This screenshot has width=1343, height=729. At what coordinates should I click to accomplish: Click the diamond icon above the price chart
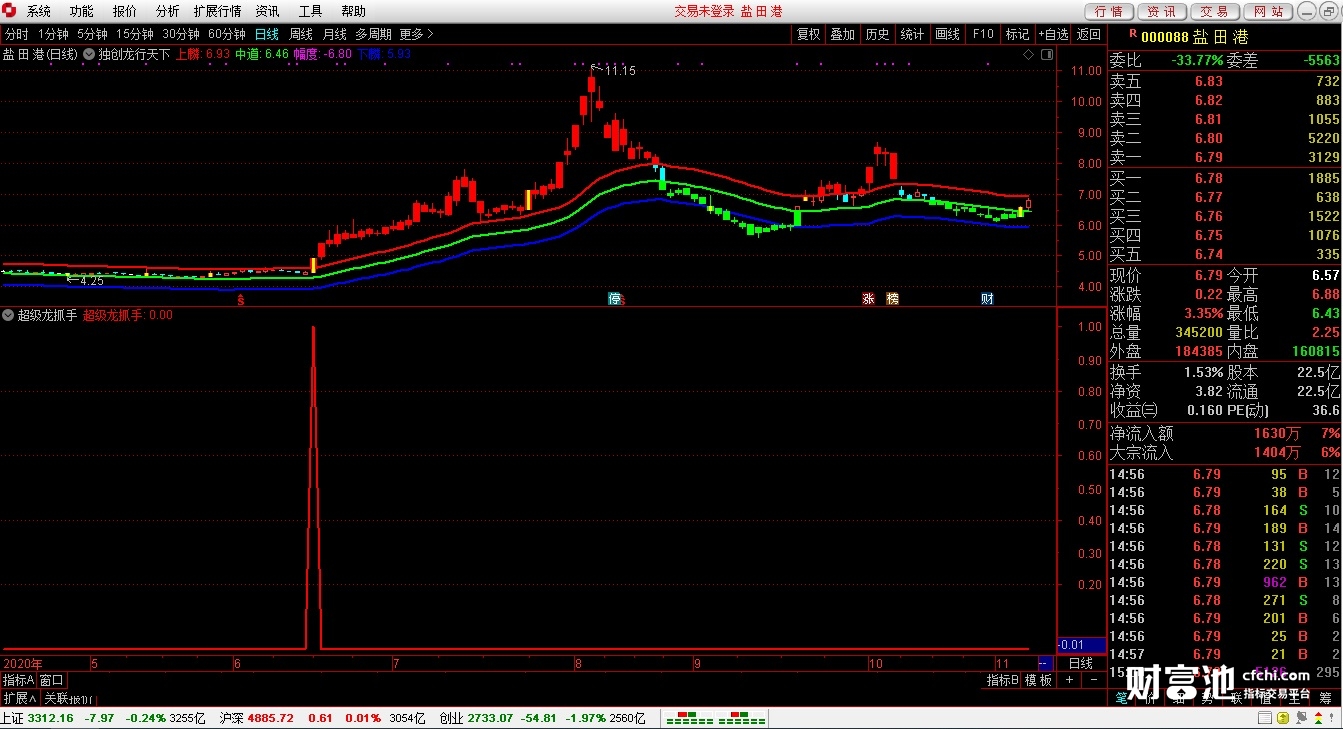pyautogui.click(x=1028, y=54)
